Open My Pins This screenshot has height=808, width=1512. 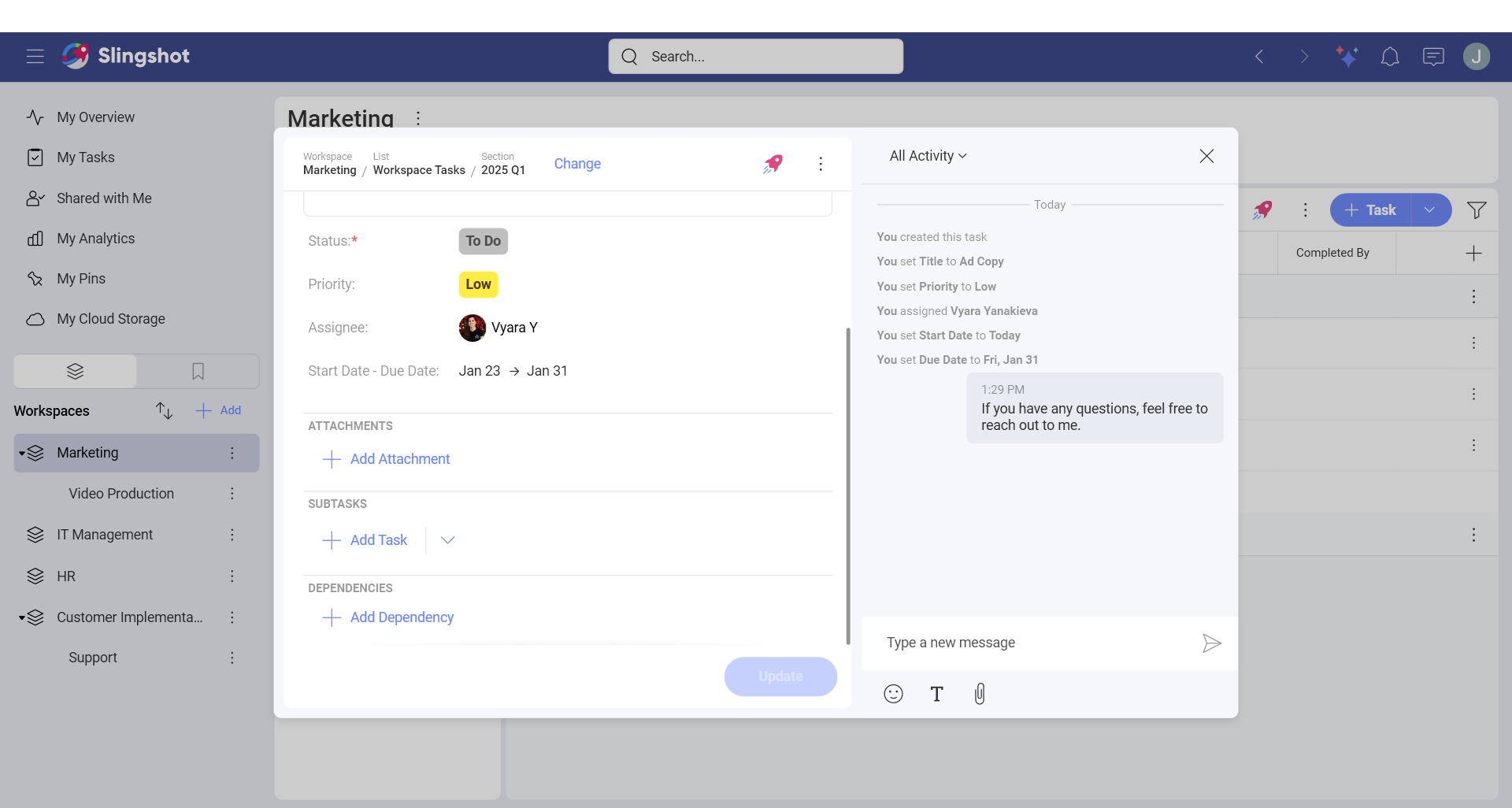80,279
